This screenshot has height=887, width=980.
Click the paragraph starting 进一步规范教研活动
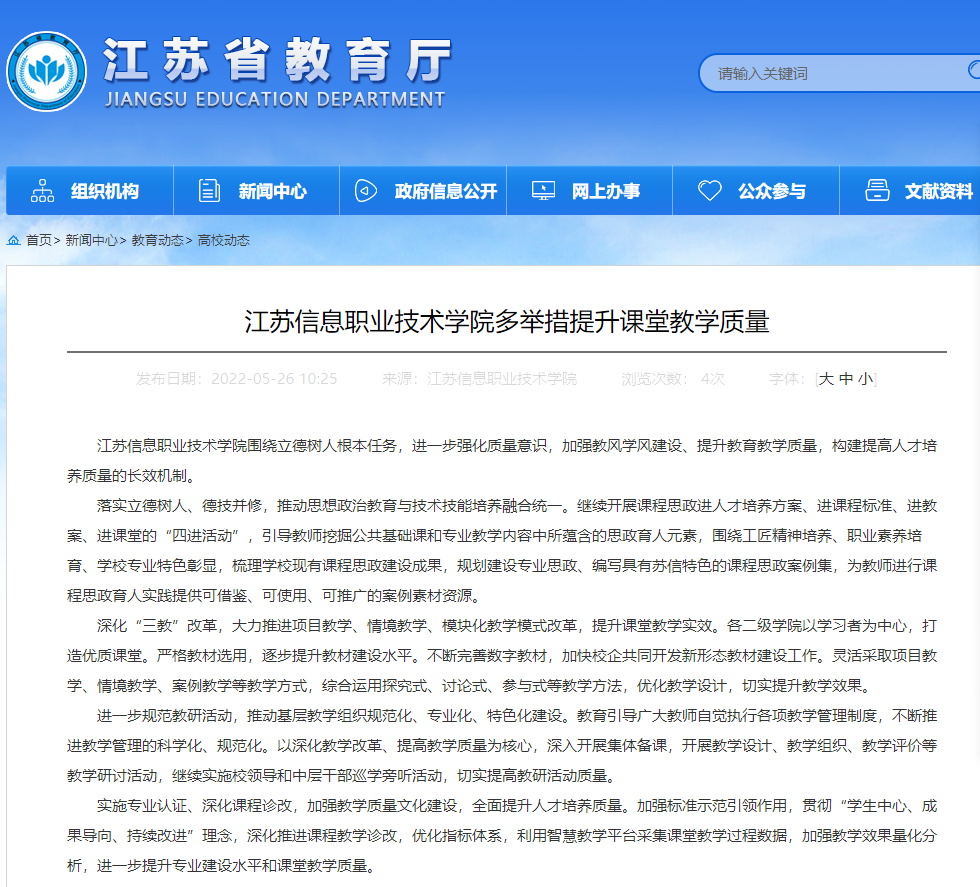502,746
